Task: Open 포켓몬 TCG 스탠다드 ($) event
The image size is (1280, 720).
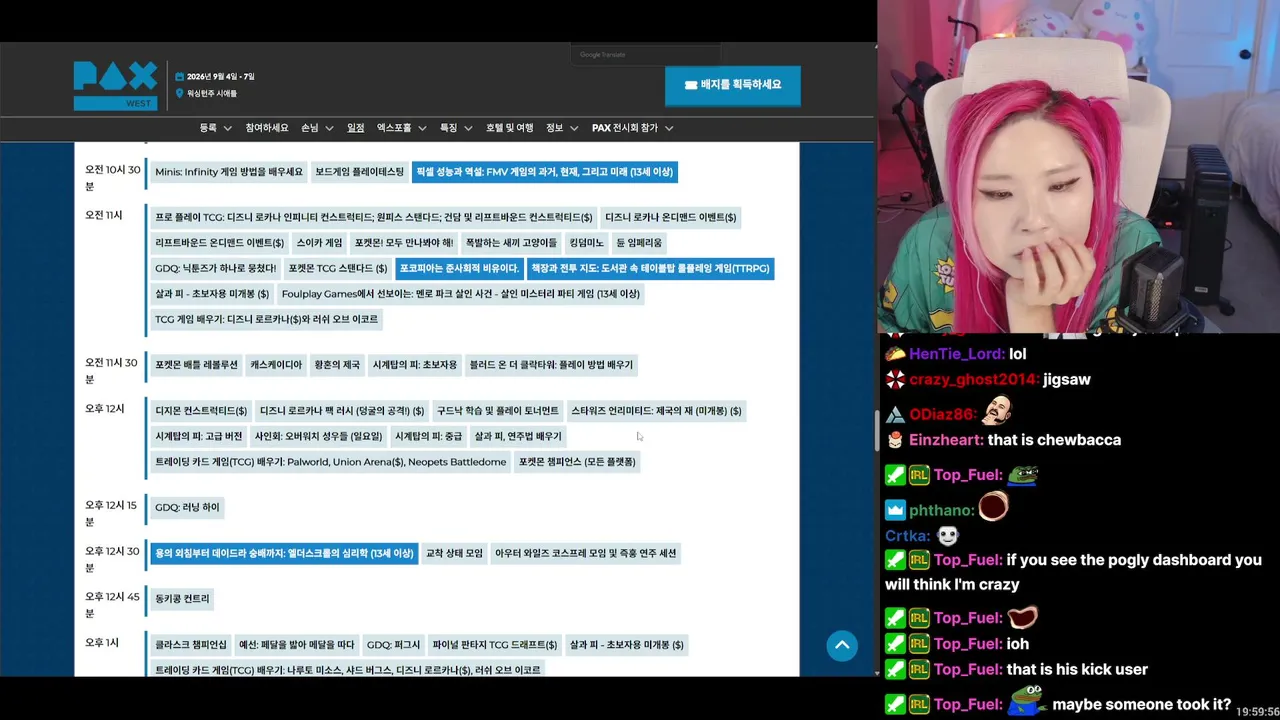Action: [x=338, y=268]
